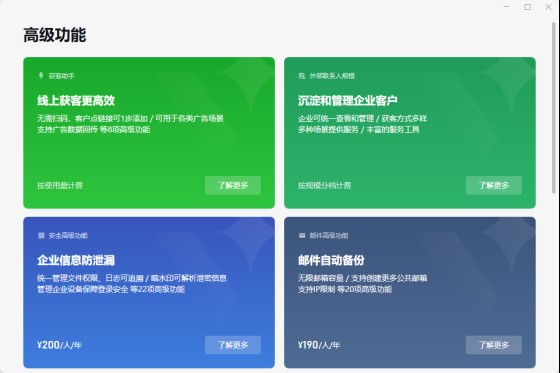Click the 邮件高级功能 label
Screen dimensions: 560x373
(329, 235)
